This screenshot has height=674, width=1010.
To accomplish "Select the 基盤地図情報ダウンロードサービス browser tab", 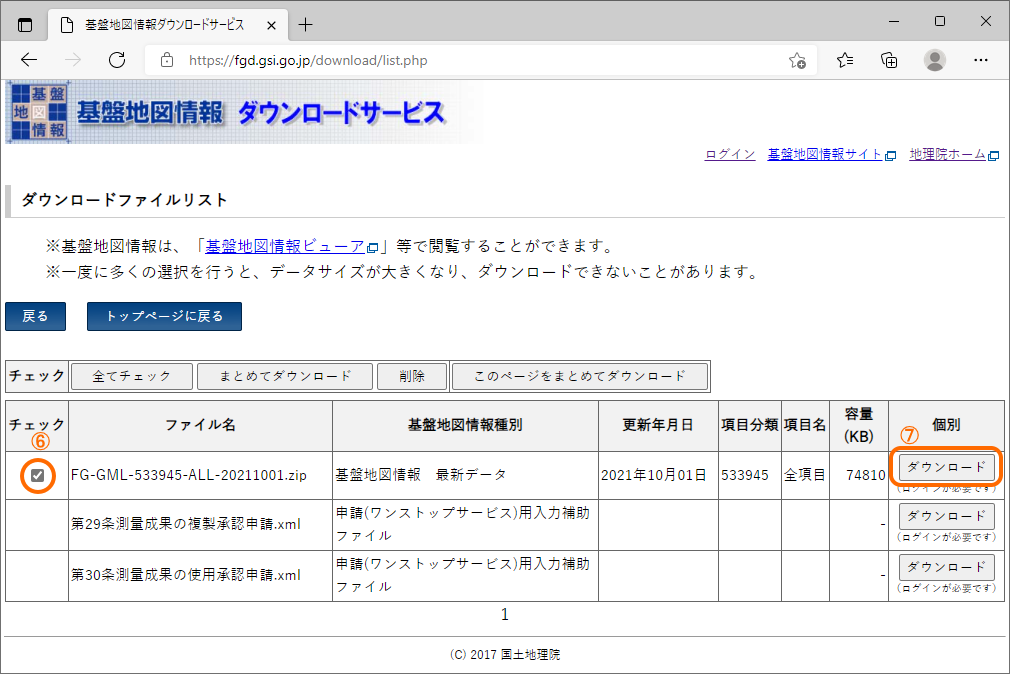I will point(169,25).
